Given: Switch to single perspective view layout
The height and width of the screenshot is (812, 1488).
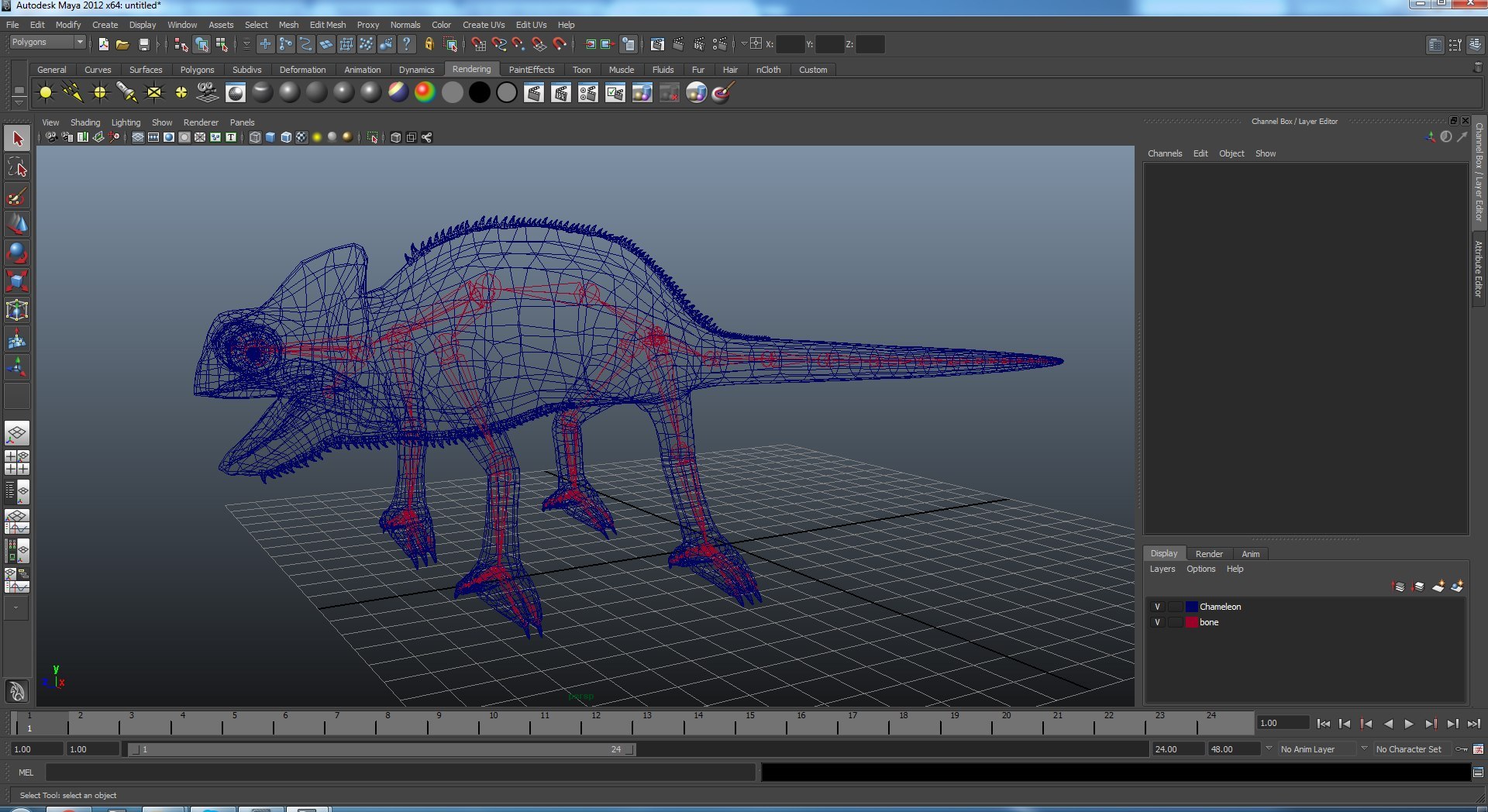Looking at the screenshot, I should tap(17, 433).
